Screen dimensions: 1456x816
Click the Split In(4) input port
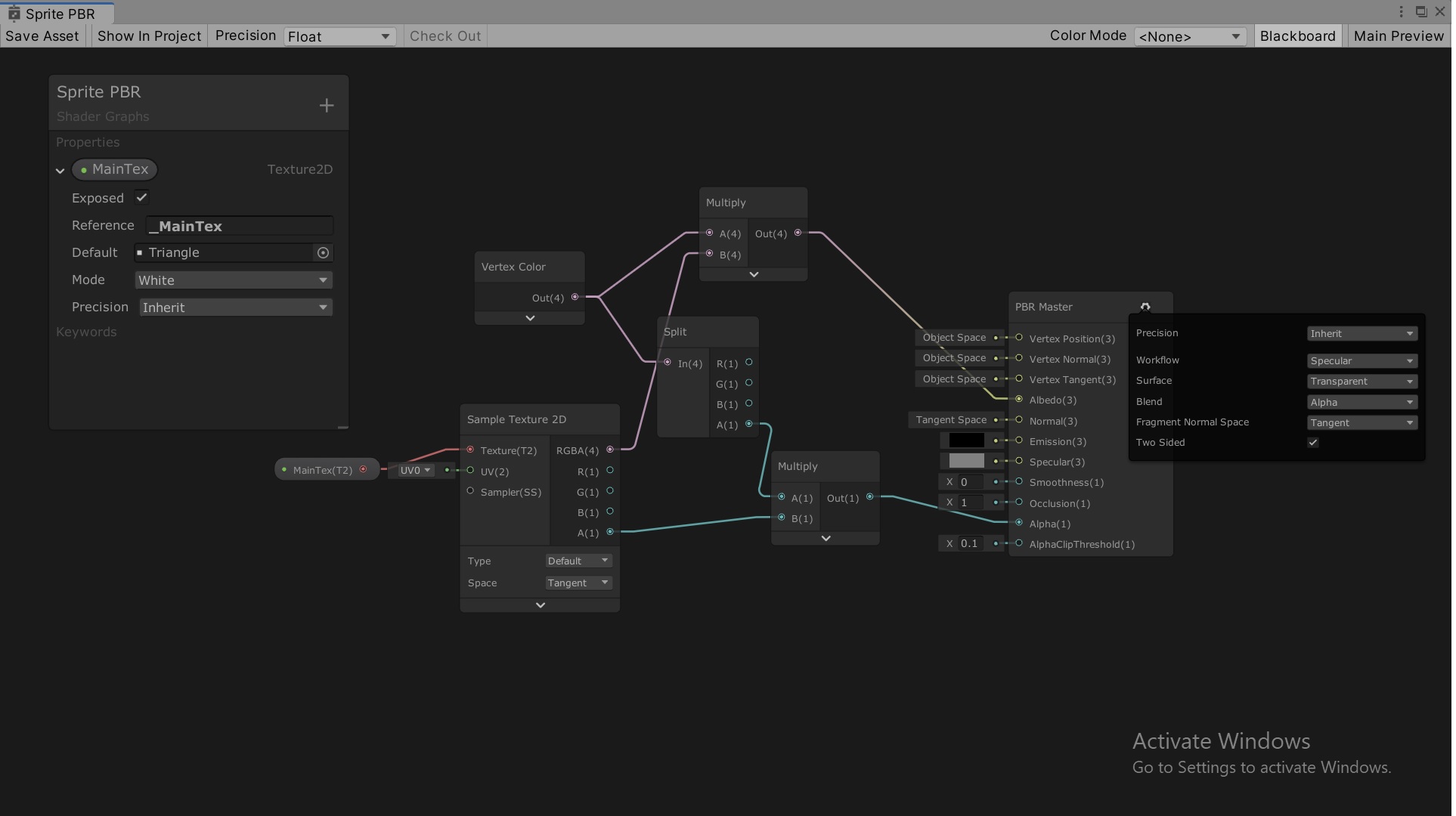point(668,363)
